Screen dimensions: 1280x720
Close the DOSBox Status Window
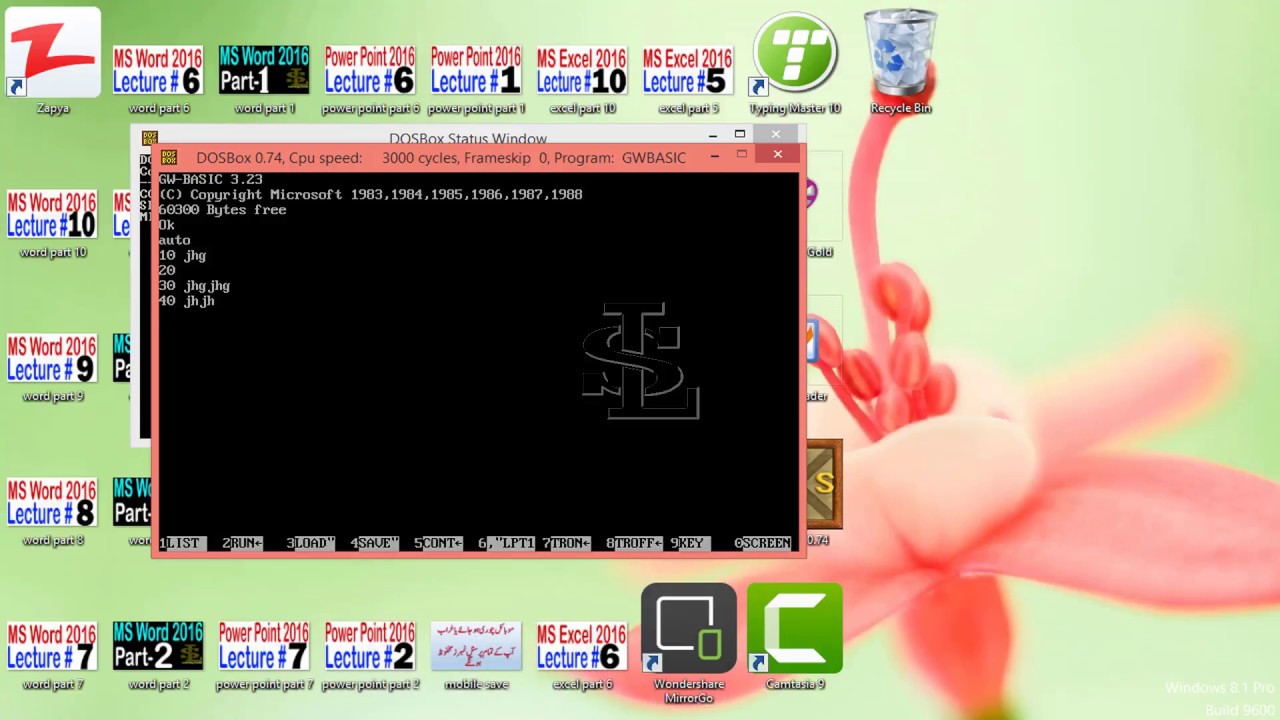pyautogui.click(x=776, y=134)
